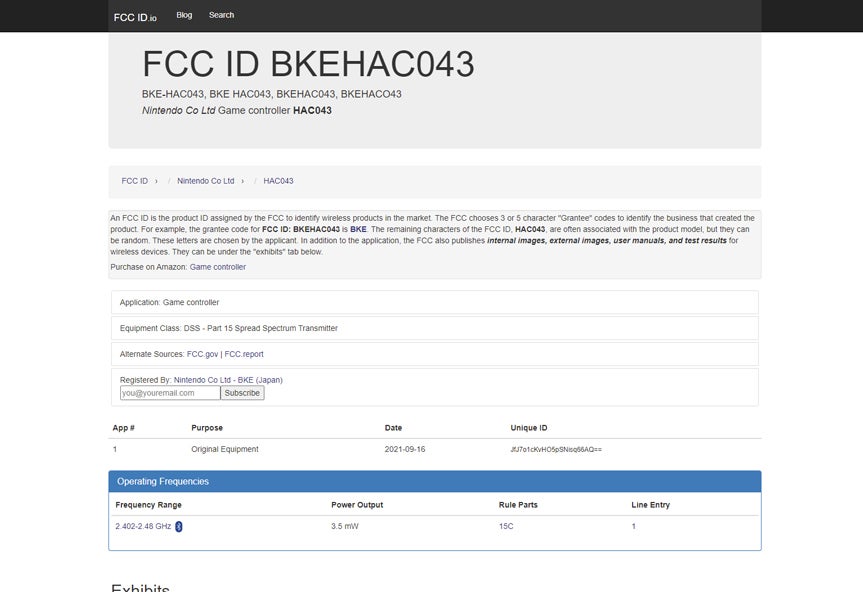Select the 'Application: Game controller' row
The width and height of the screenshot is (863, 592).
pos(435,303)
